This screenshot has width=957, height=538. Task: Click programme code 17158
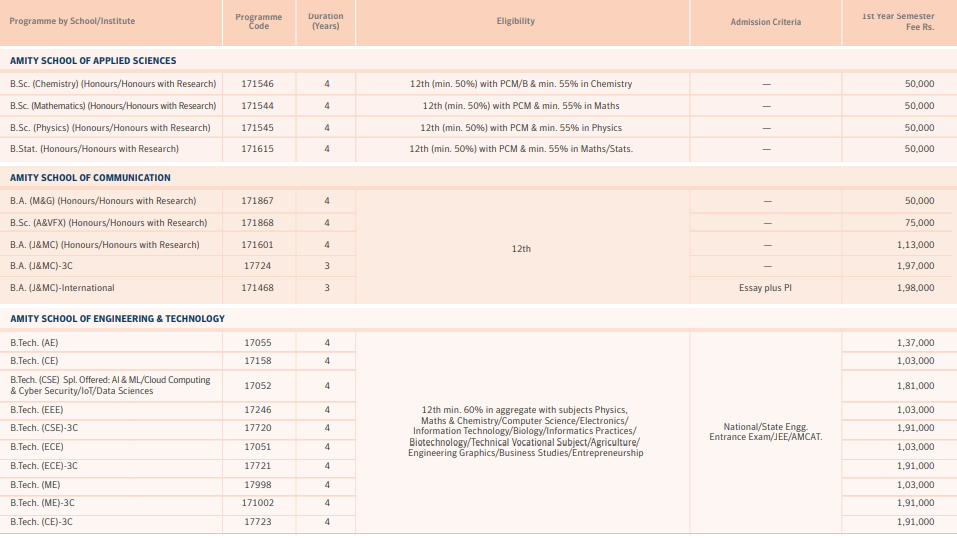(258, 361)
